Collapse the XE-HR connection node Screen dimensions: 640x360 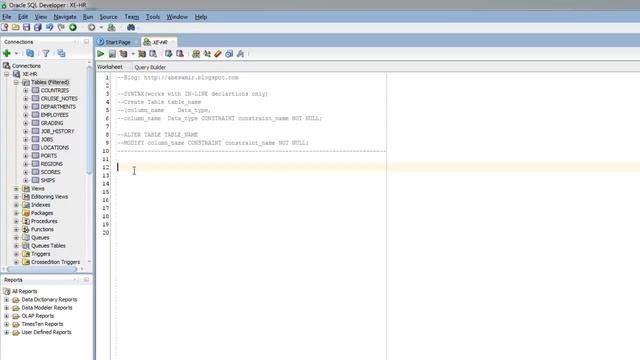point(6,74)
